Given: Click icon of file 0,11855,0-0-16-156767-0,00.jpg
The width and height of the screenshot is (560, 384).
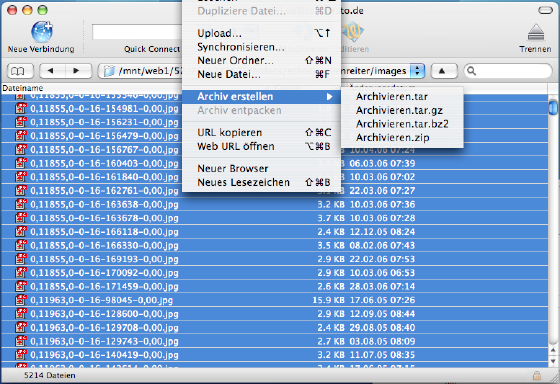Looking at the screenshot, I should click(x=21, y=149).
